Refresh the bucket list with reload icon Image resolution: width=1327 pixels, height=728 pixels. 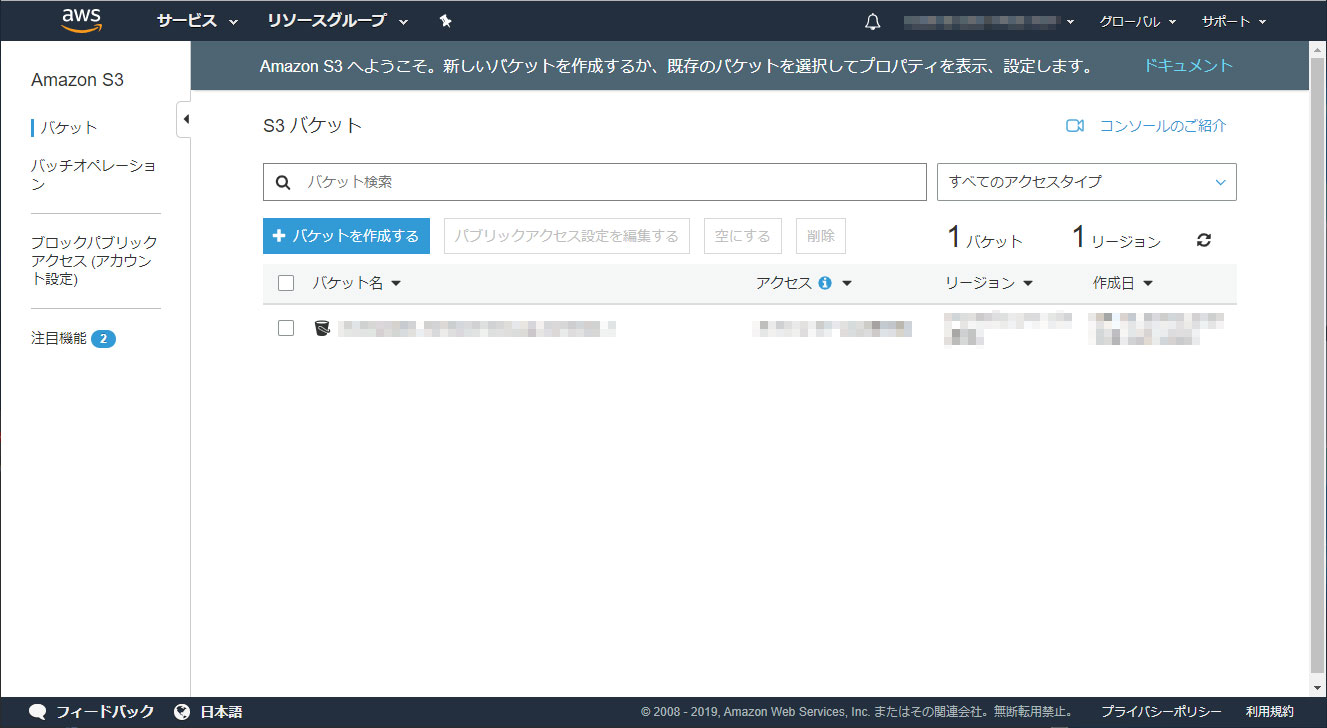click(x=1204, y=240)
